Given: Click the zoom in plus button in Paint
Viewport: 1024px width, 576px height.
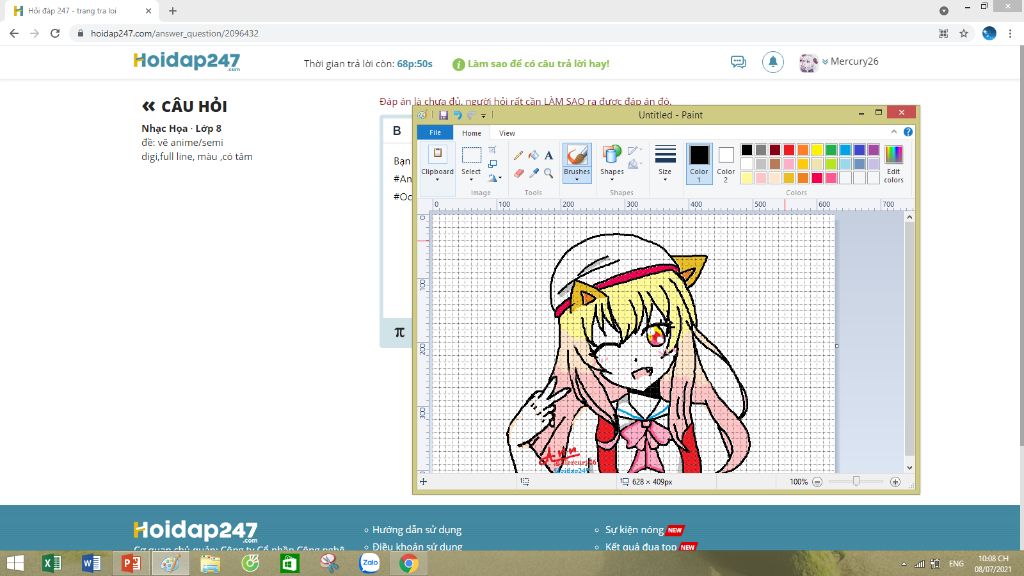Looking at the screenshot, I should (895, 482).
